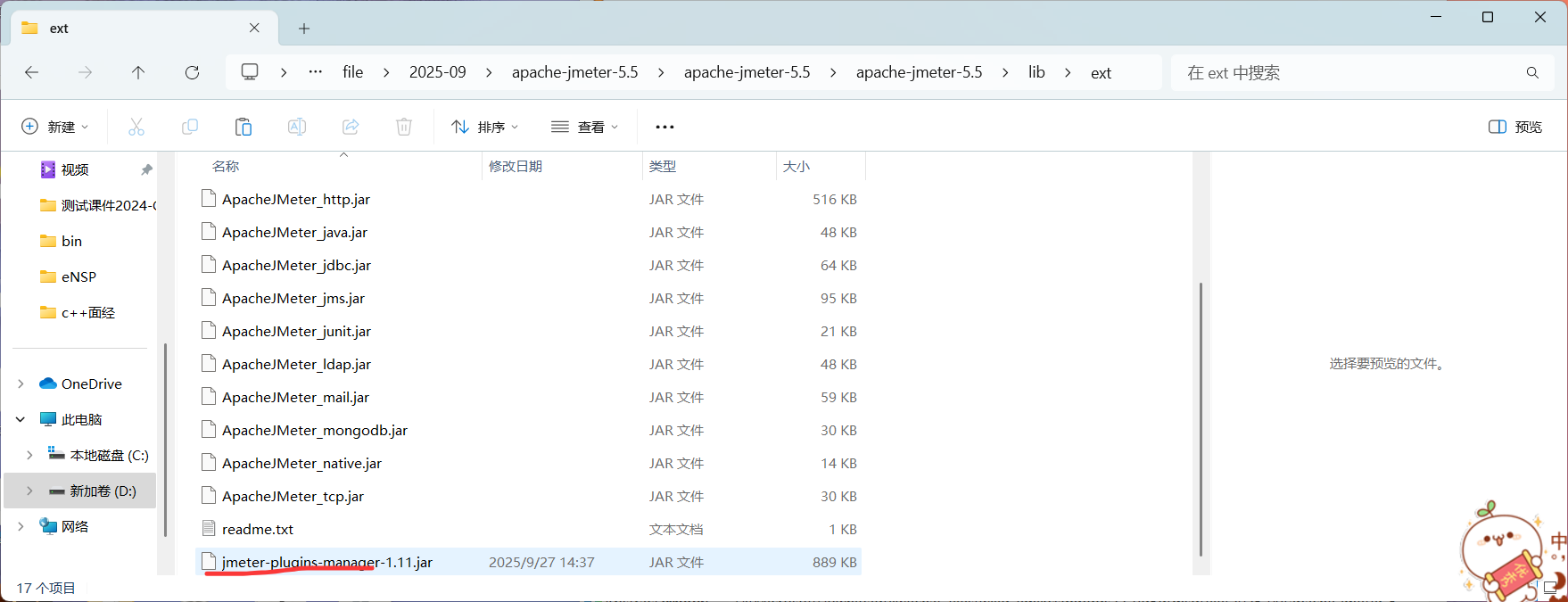Open the 新建 dropdown menu
1568x602 pixels.
click(x=55, y=127)
